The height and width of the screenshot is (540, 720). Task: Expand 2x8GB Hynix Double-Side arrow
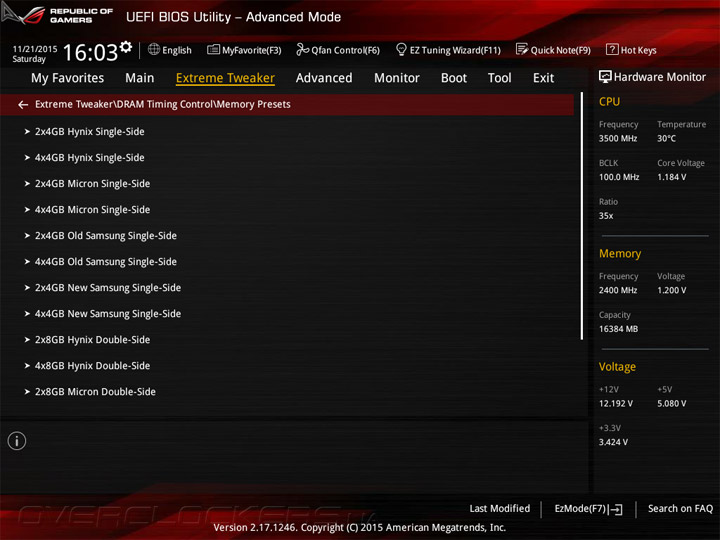[27, 340]
